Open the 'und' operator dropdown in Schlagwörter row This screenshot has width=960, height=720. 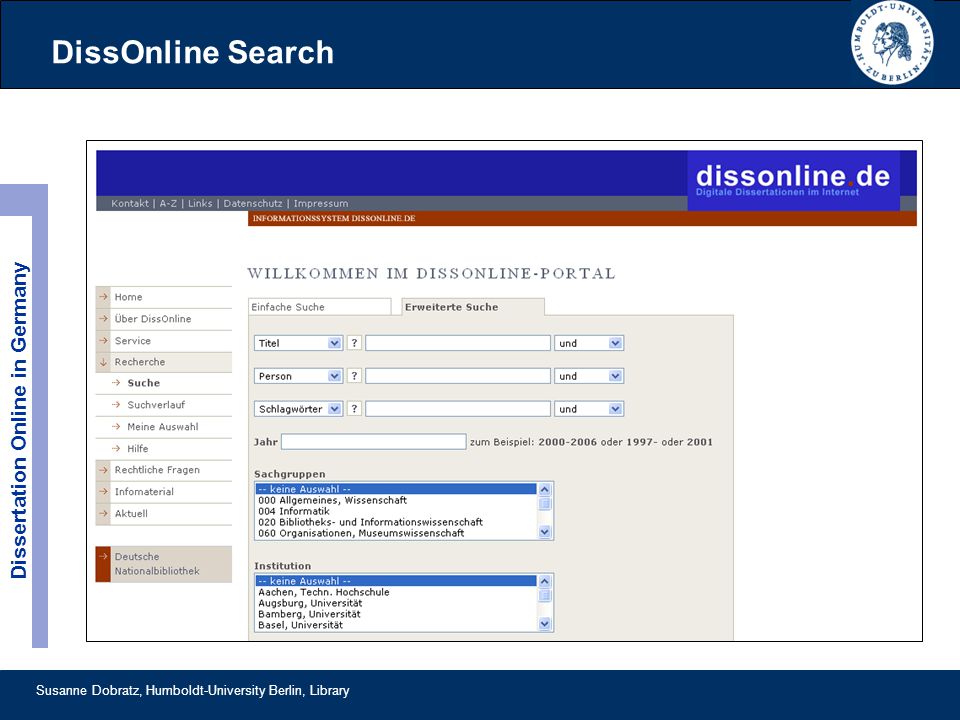(588, 409)
